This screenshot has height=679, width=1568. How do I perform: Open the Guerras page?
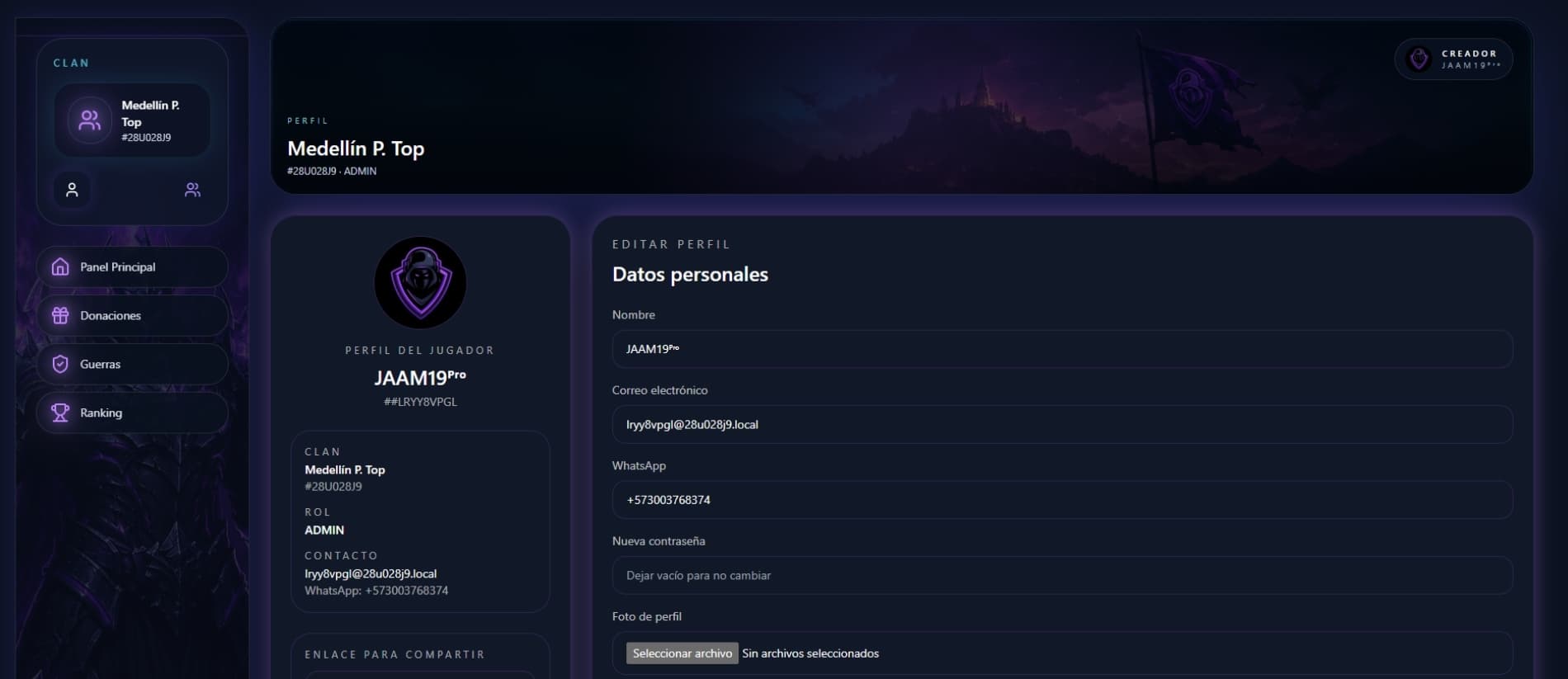(132, 364)
